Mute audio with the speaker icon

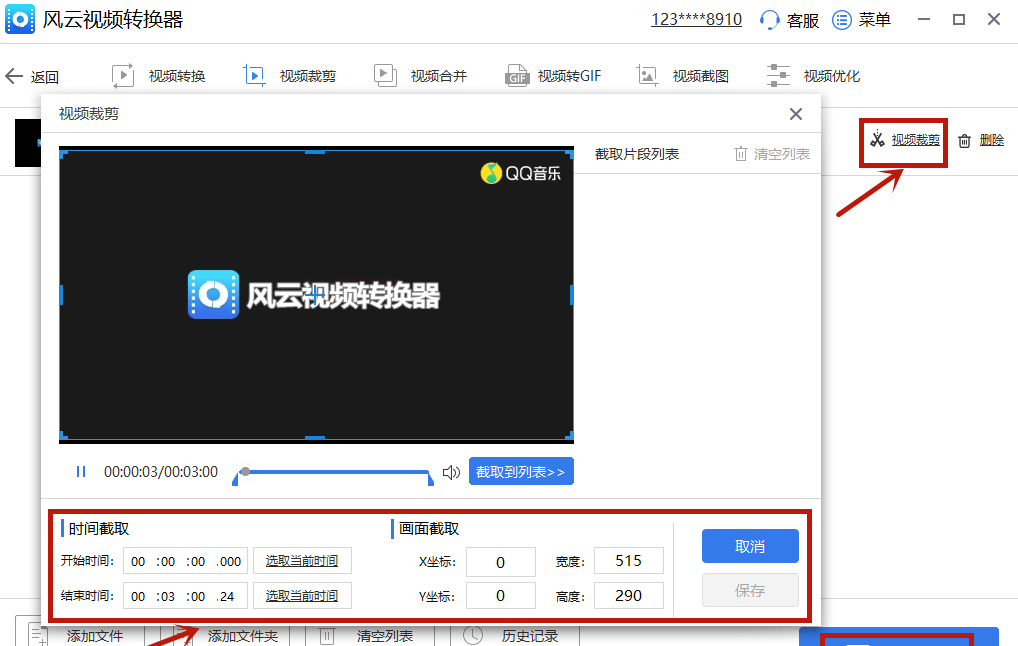tap(451, 472)
